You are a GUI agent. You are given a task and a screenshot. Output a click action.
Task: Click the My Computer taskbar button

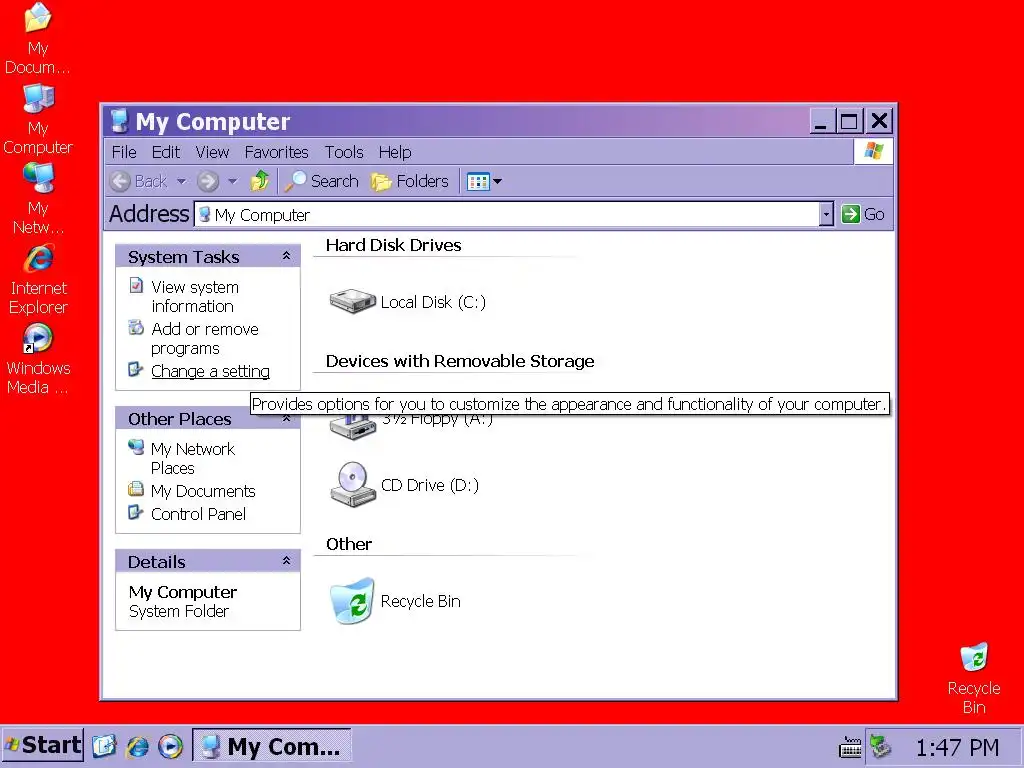[272, 746]
